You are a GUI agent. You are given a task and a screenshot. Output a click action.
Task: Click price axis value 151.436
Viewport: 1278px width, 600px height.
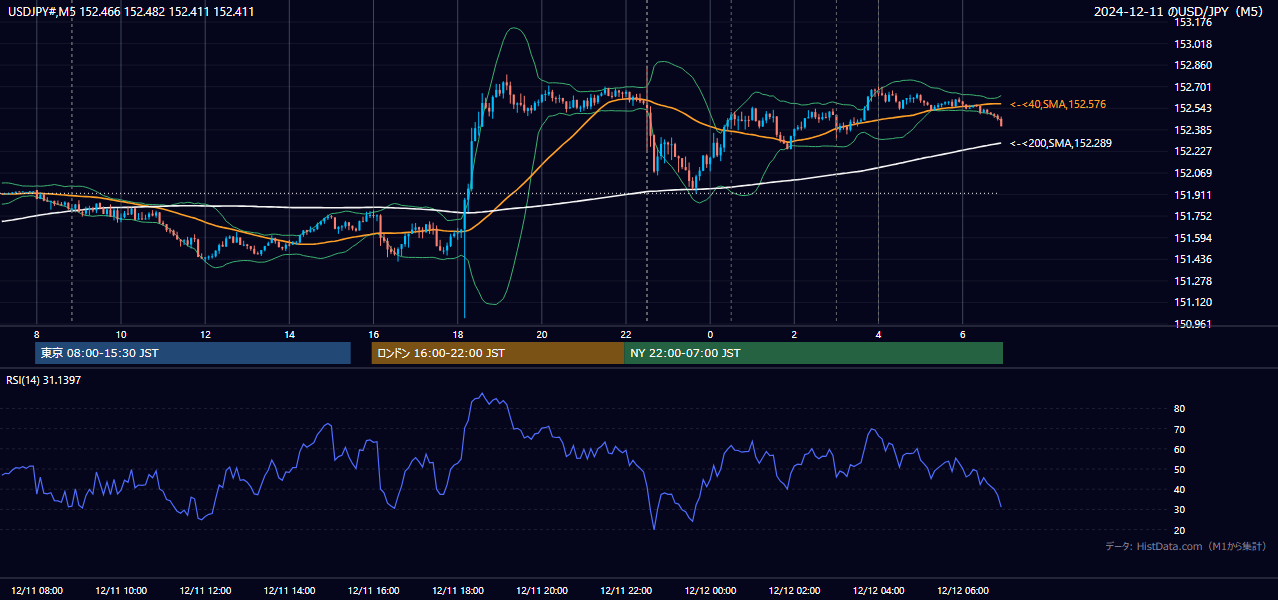pyautogui.click(x=1193, y=259)
